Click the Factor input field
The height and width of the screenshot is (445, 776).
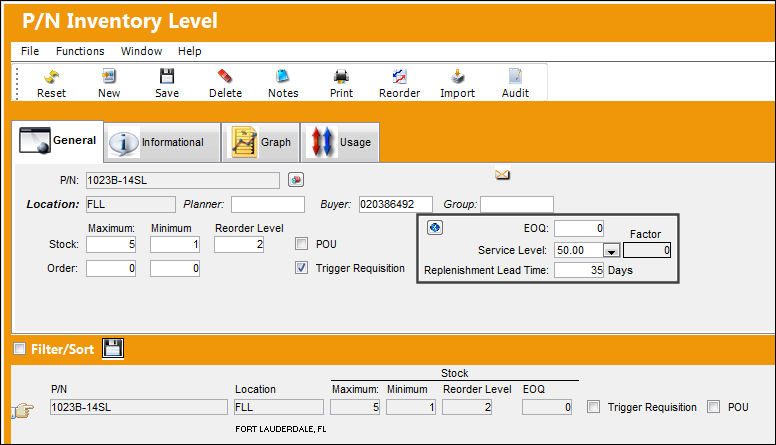pyautogui.click(x=647, y=250)
